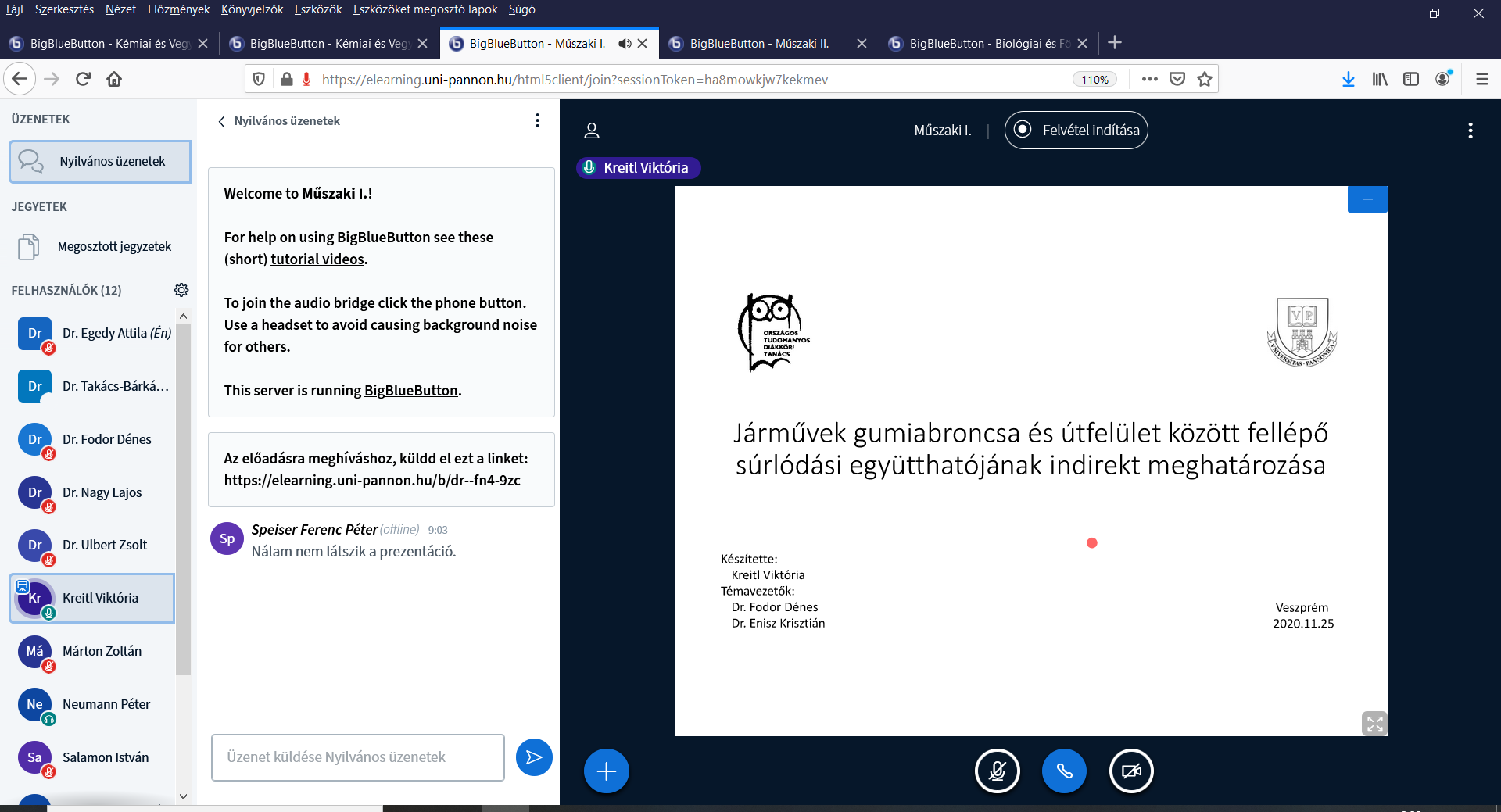Screen dimensions: 1501x812
Task: Open the users list settings gear
Action: 181,290
